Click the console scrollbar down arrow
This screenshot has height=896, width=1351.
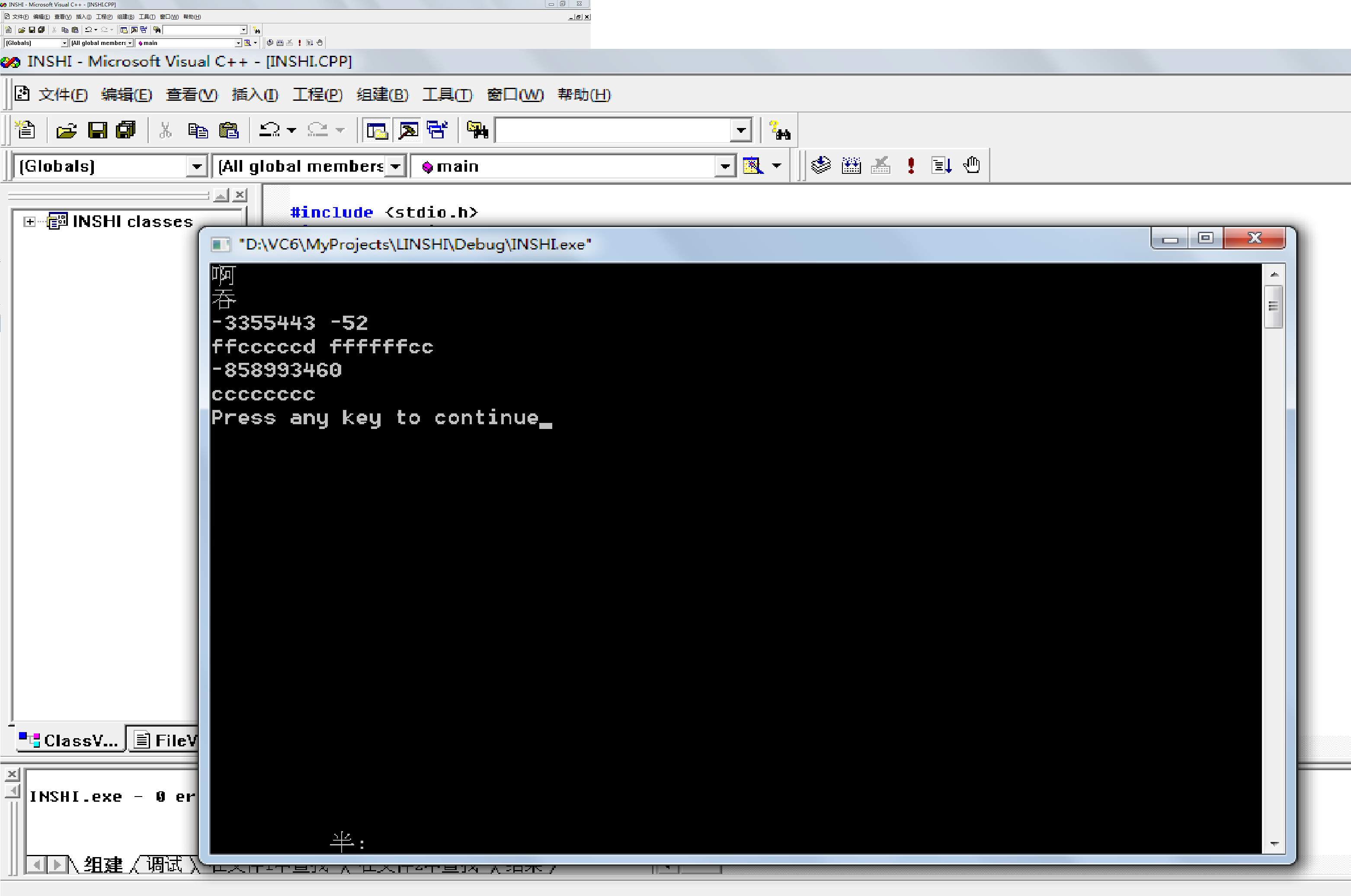click(1274, 843)
